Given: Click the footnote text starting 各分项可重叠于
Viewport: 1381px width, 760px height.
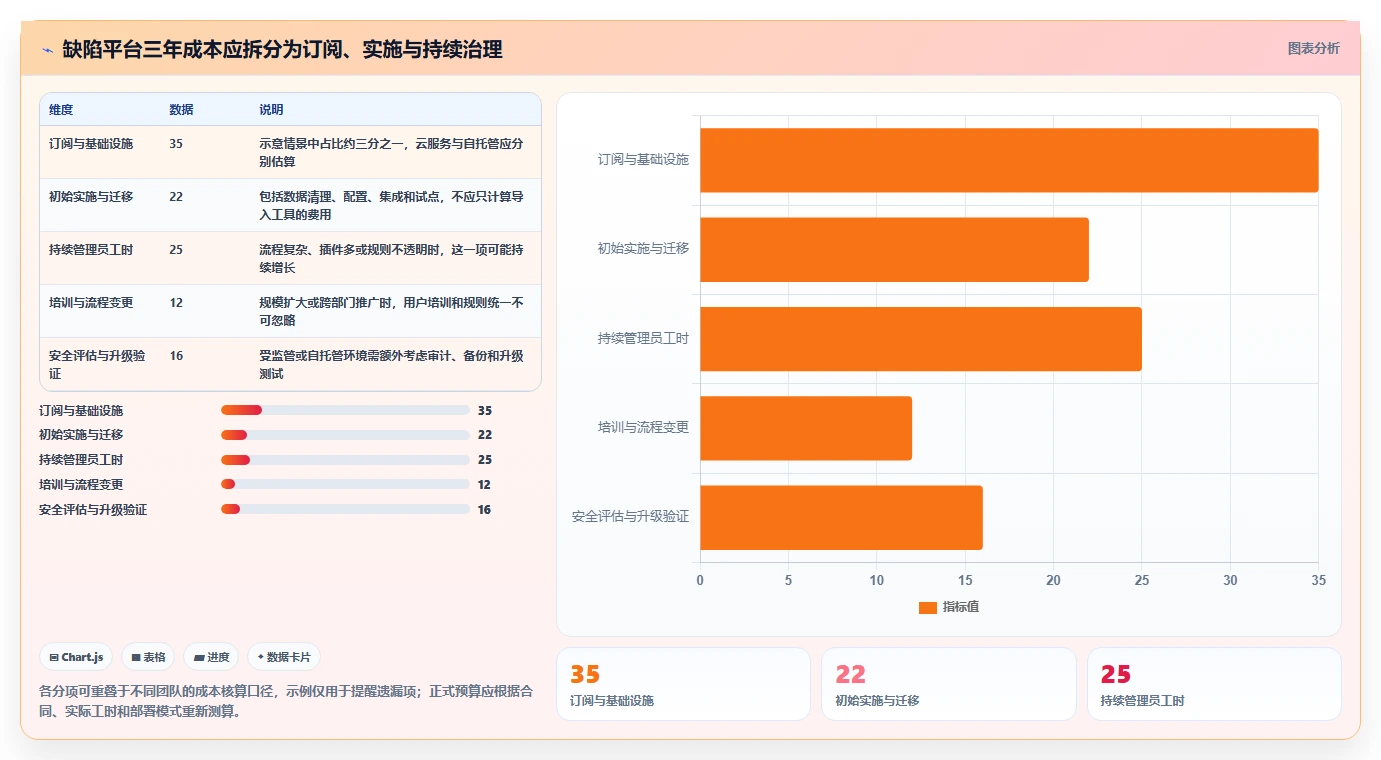Looking at the screenshot, I should [288, 701].
